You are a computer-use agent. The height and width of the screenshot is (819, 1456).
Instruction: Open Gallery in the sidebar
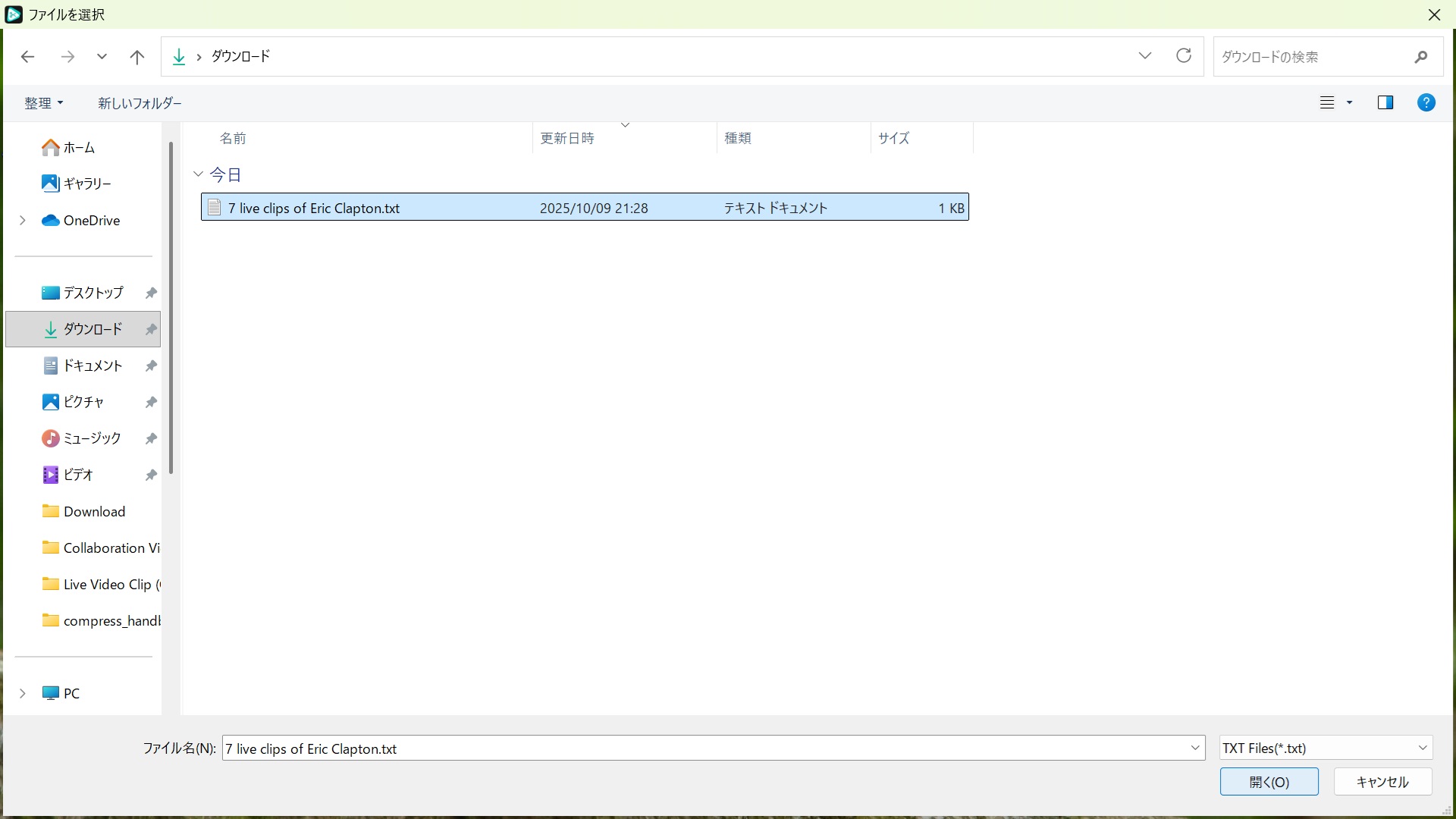86,184
